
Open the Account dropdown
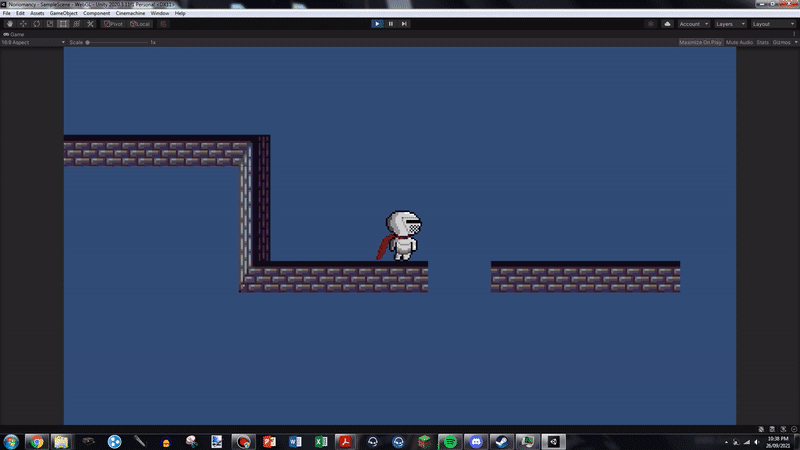[x=693, y=24]
